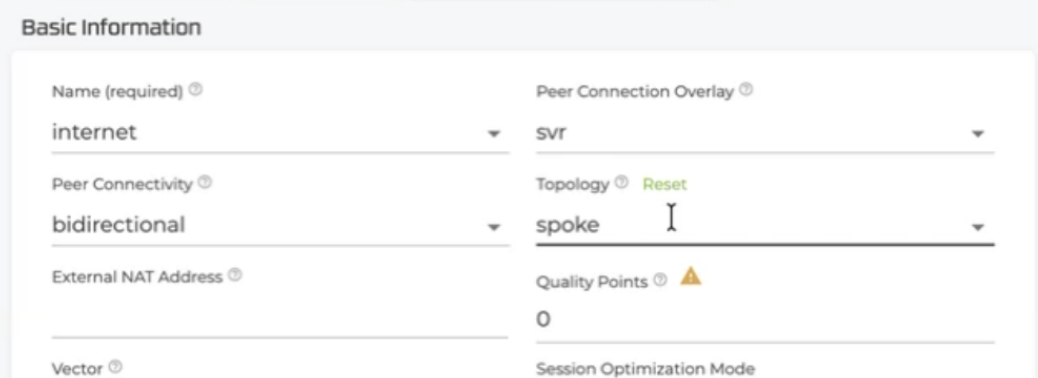Click Quality Points question mark icon

click(x=660, y=280)
